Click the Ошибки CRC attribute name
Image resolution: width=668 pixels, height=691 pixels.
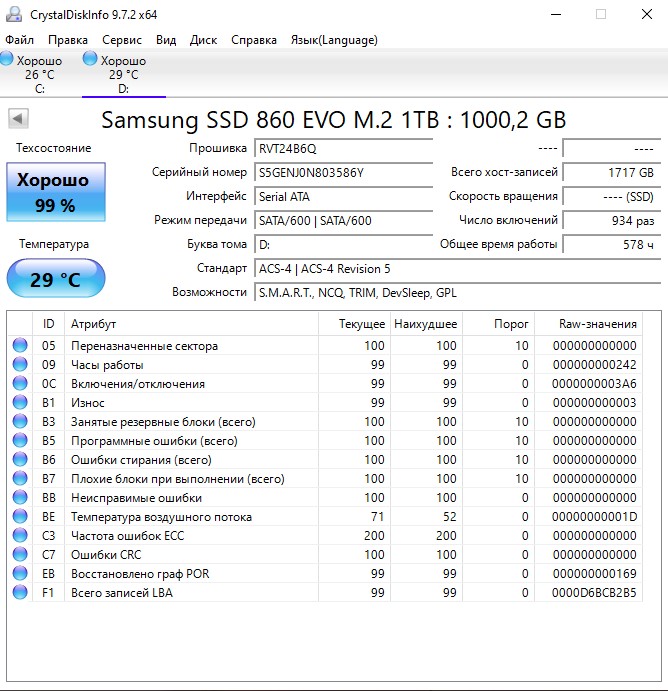click(x=106, y=554)
